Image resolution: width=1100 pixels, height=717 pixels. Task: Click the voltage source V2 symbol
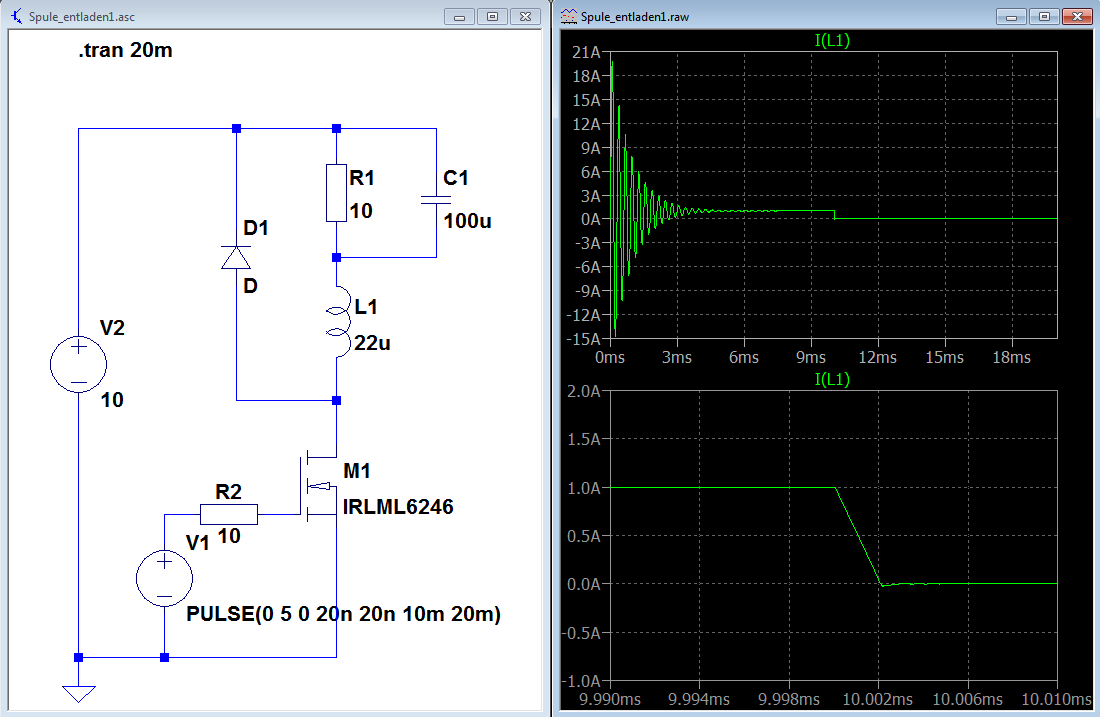coord(79,364)
